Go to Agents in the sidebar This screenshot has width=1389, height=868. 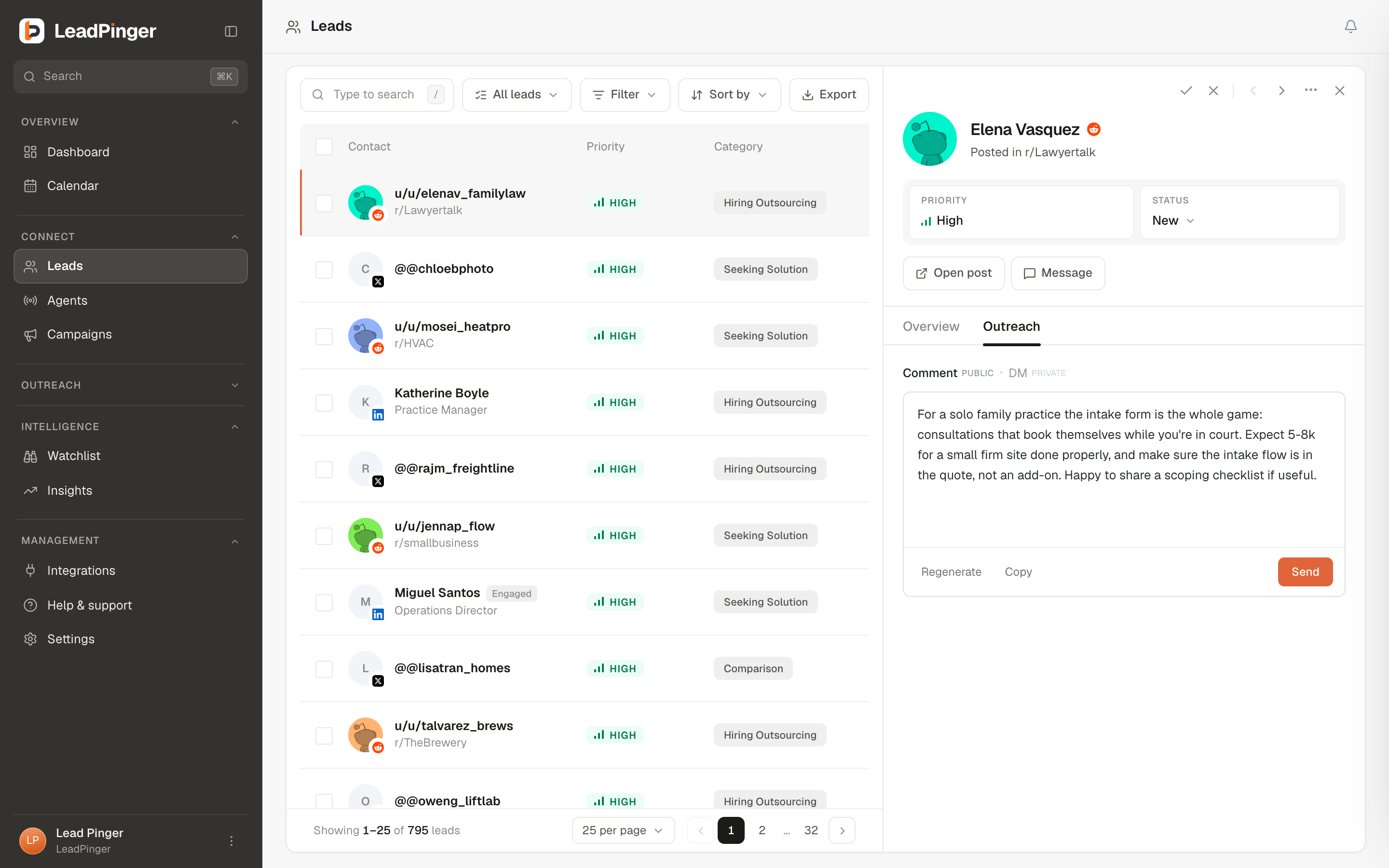coord(131,300)
